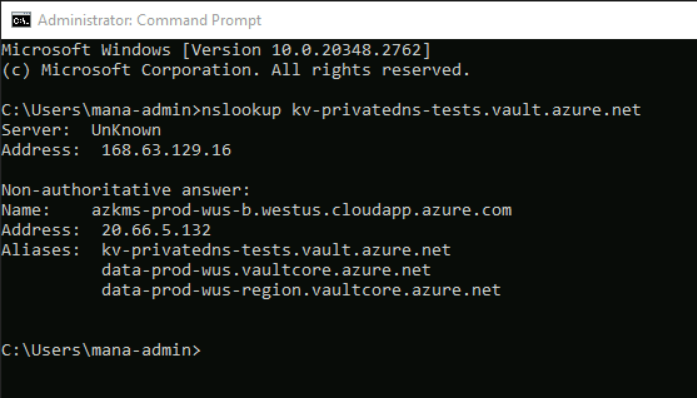The height and width of the screenshot is (398, 697).
Task: Click the Server: UnKnown line
Action: tap(81, 130)
